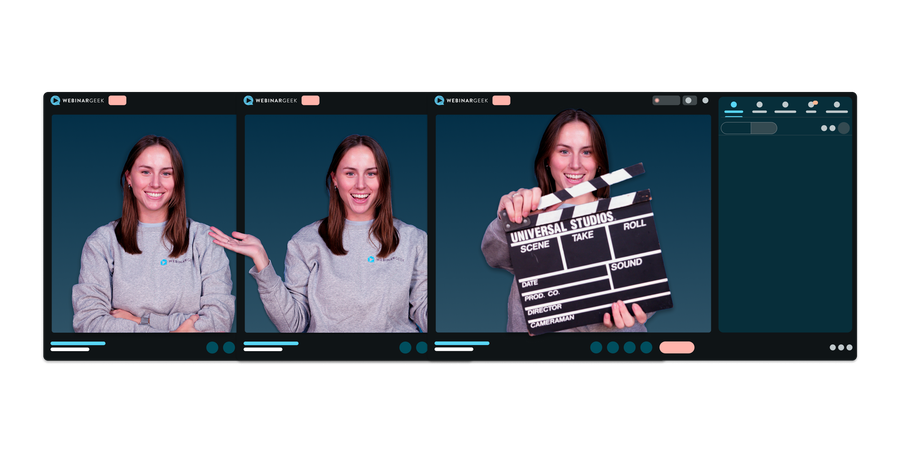This screenshot has width=900, height=453.
Task: Click the first round control below the clapperboard video
Action: pos(596,347)
